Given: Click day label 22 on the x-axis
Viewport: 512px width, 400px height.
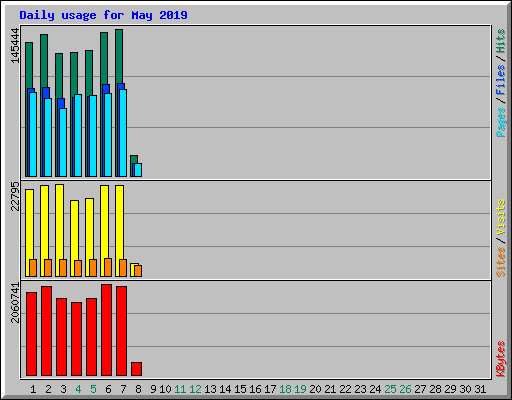Looking at the screenshot, I should coord(345,389).
